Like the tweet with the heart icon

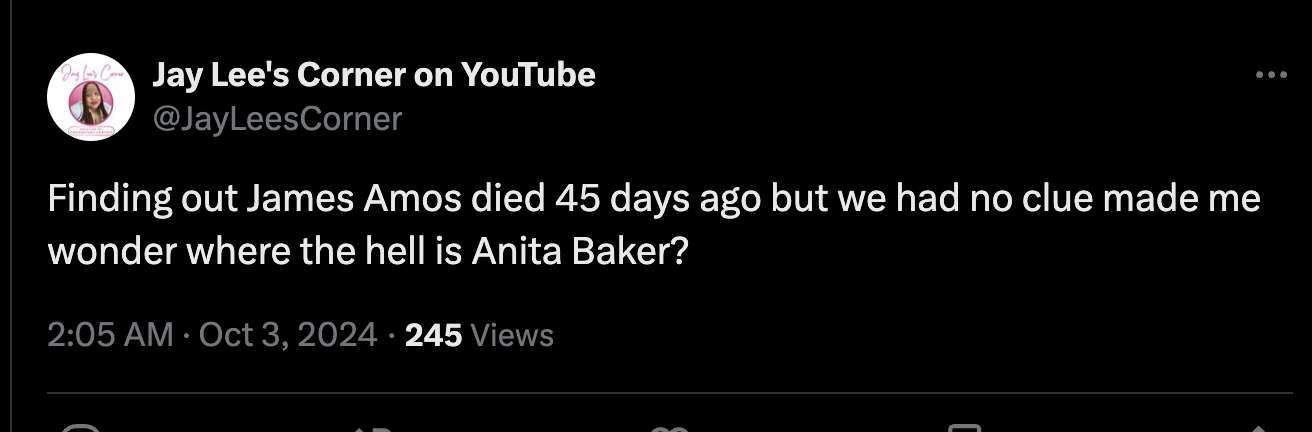(x=669, y=428)
